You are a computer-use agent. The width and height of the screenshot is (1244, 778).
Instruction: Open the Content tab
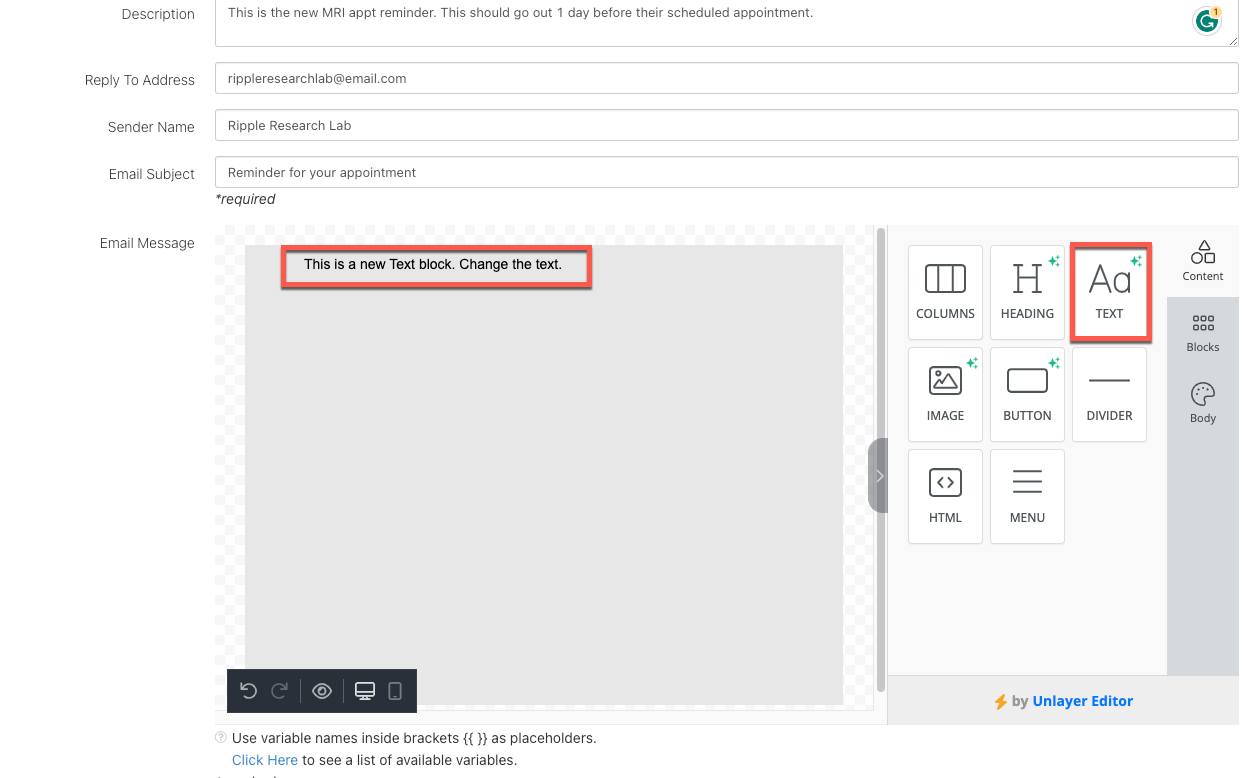click(x=1203, y=261)
